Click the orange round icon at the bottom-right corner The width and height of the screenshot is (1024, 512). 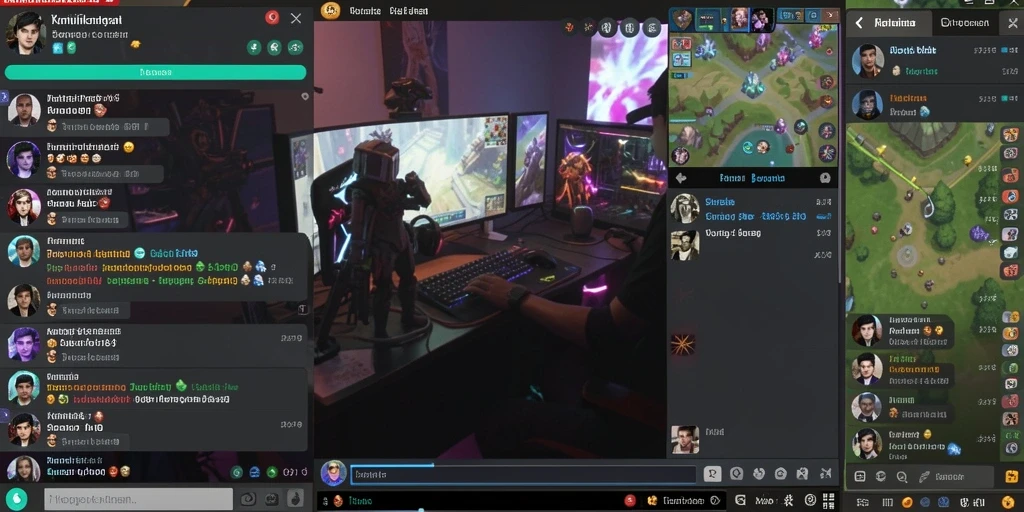[x=1008, y=502]
